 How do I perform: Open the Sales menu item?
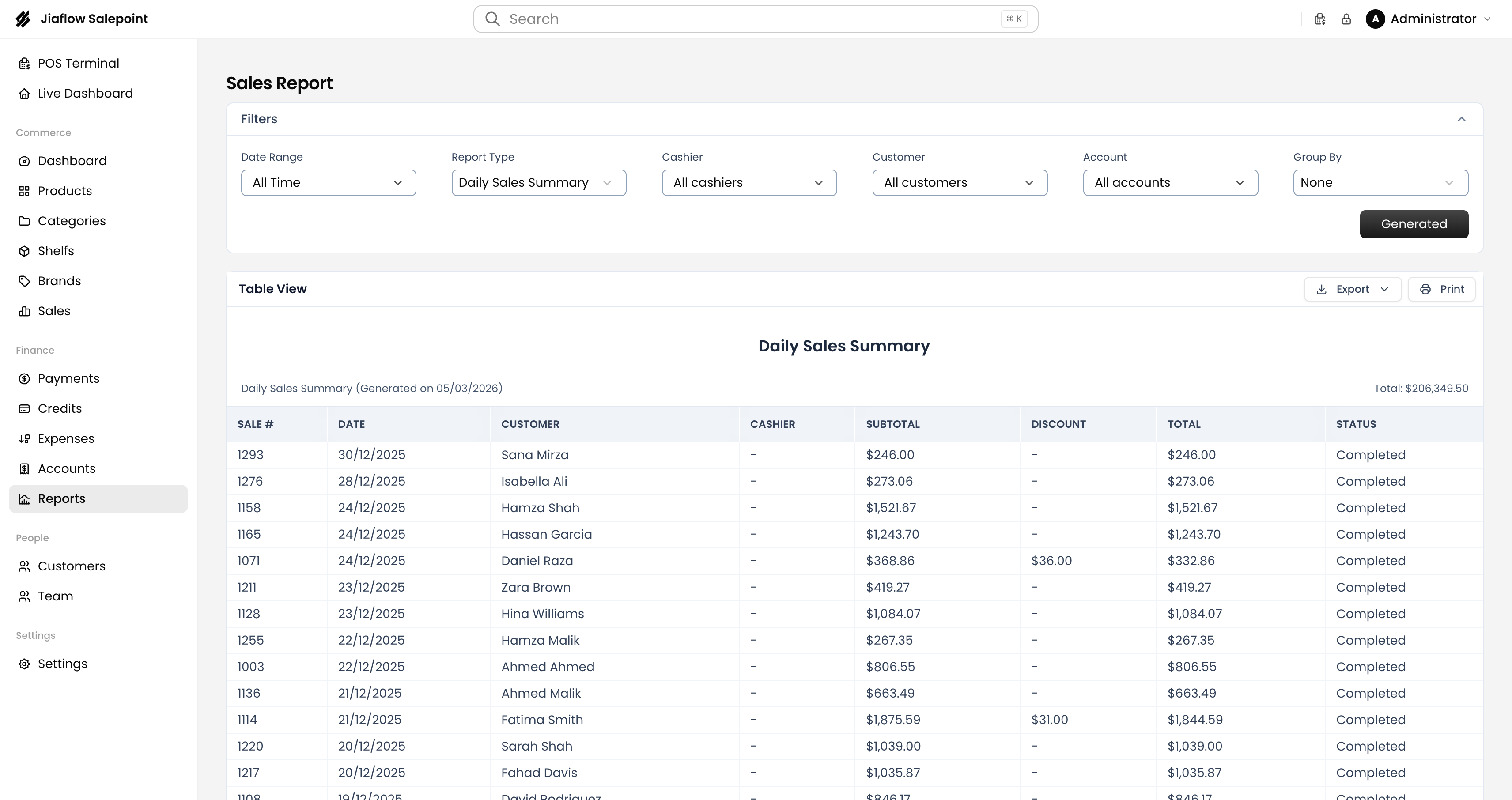click(98, 311)
